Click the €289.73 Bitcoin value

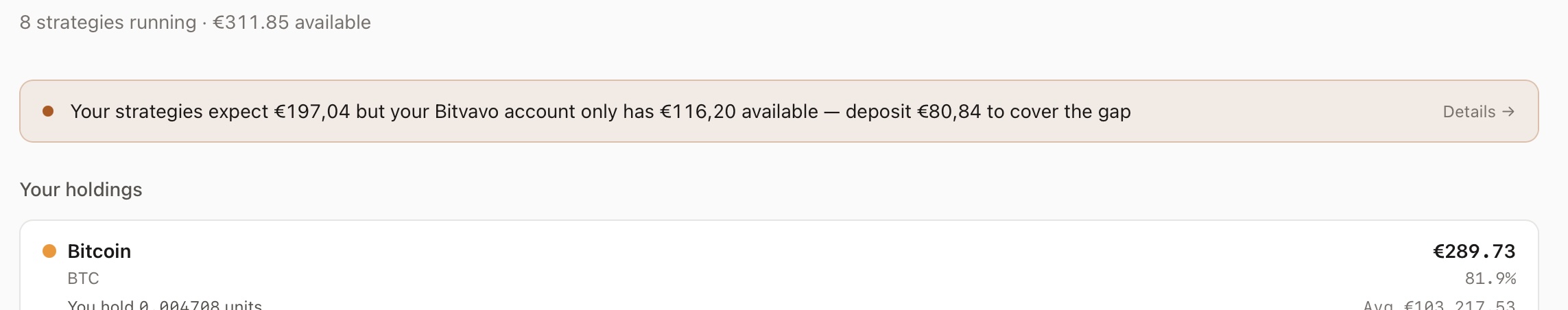1474,251
